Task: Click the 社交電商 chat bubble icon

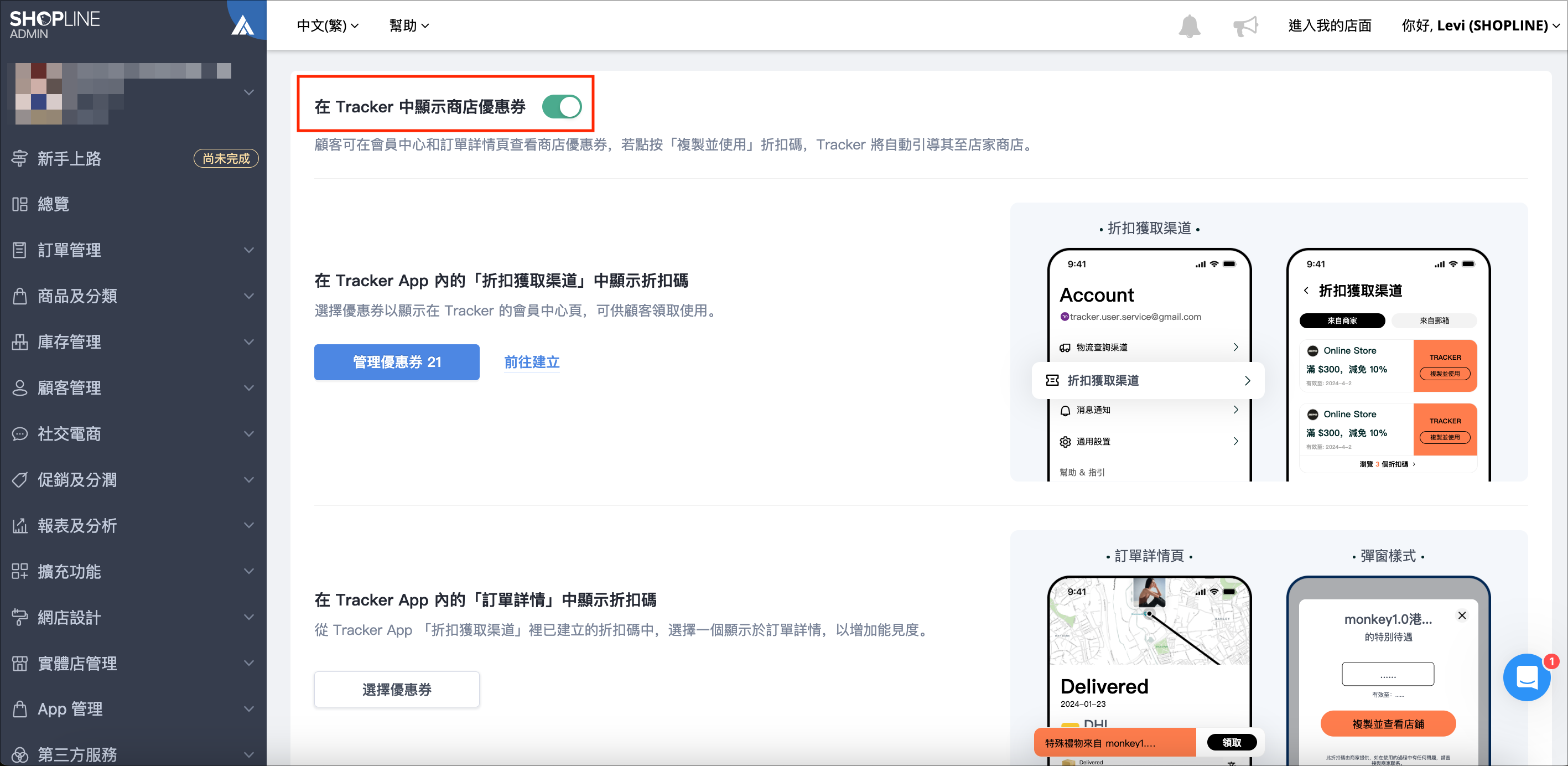Action: coord(19,433)
